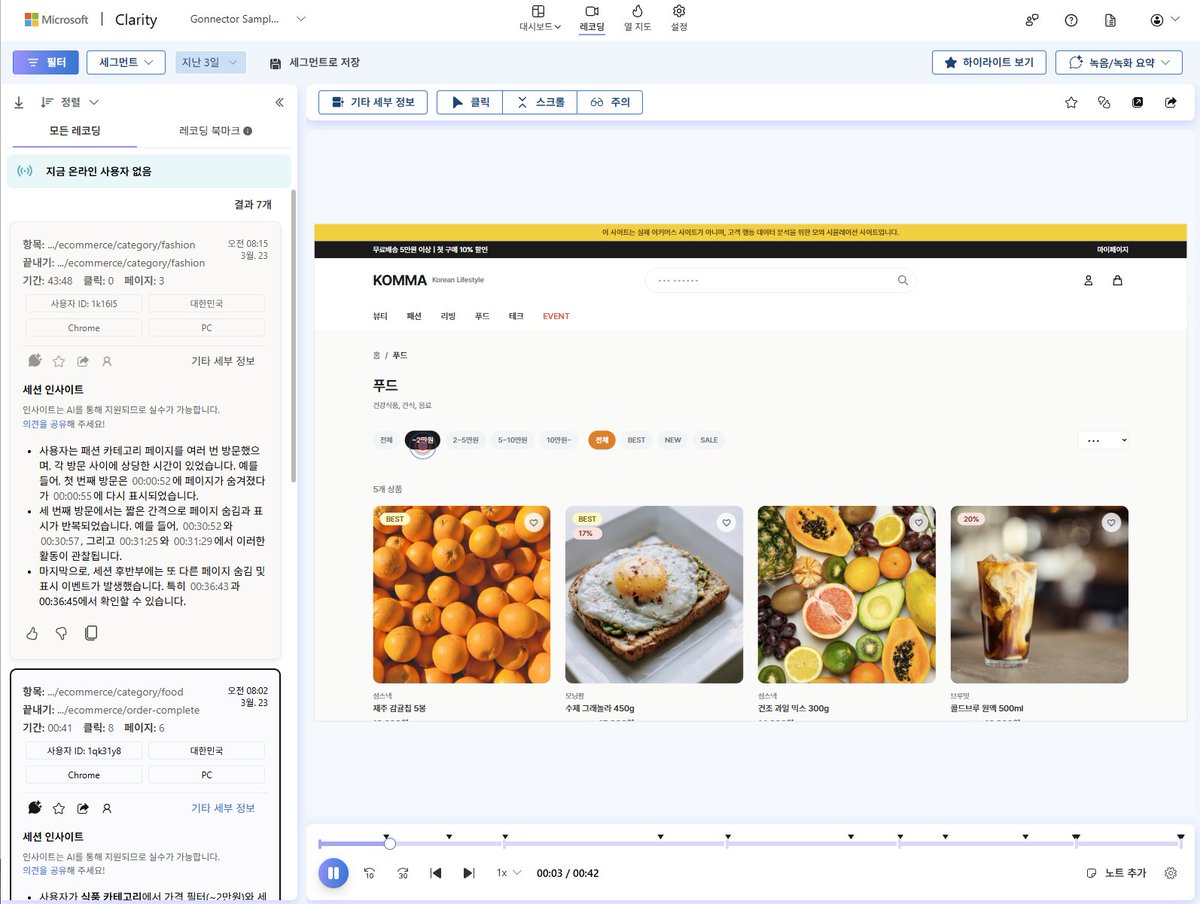
Task: Star the fashion category recording card
Action: (x=59, y=361)
